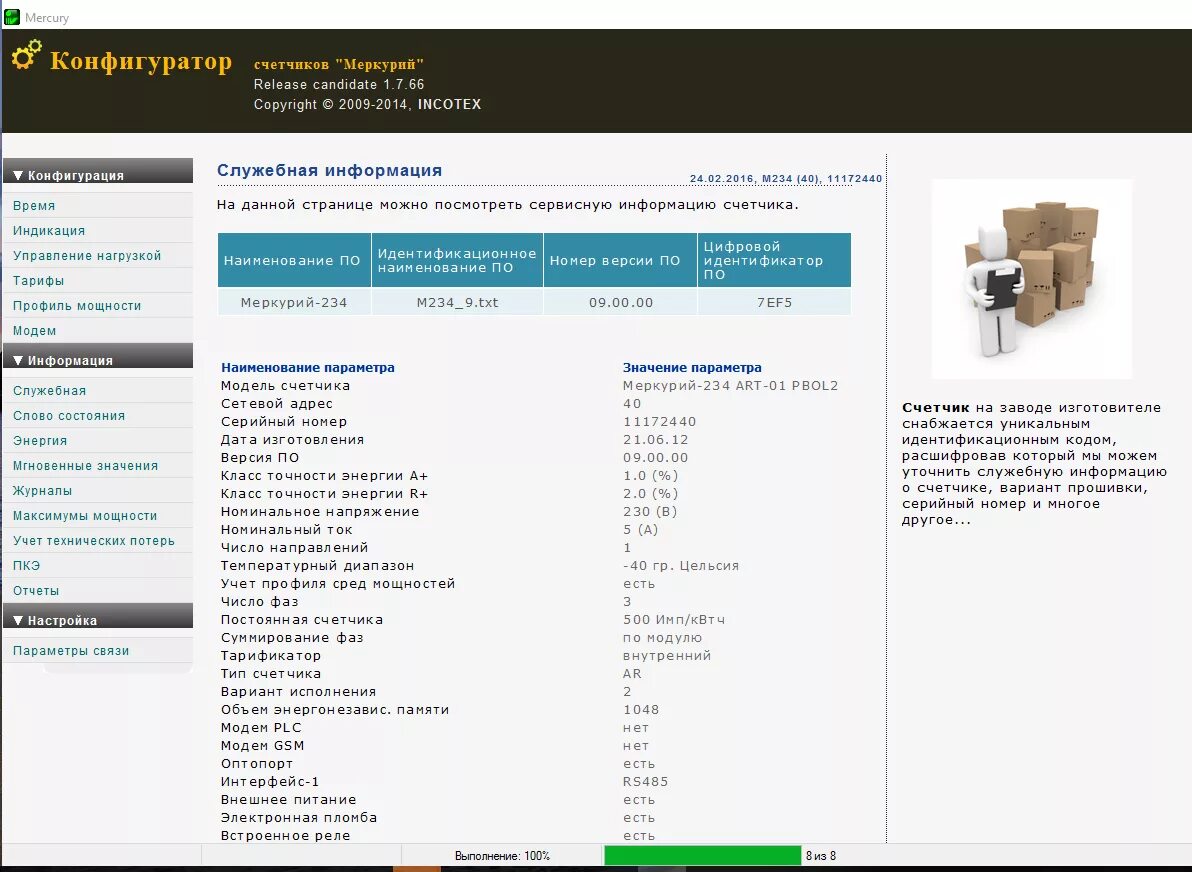The height and width of the screenshot is (872, 1192).
Task: Click the Выполнение: 100% status text
Action: tap(502, 856)
